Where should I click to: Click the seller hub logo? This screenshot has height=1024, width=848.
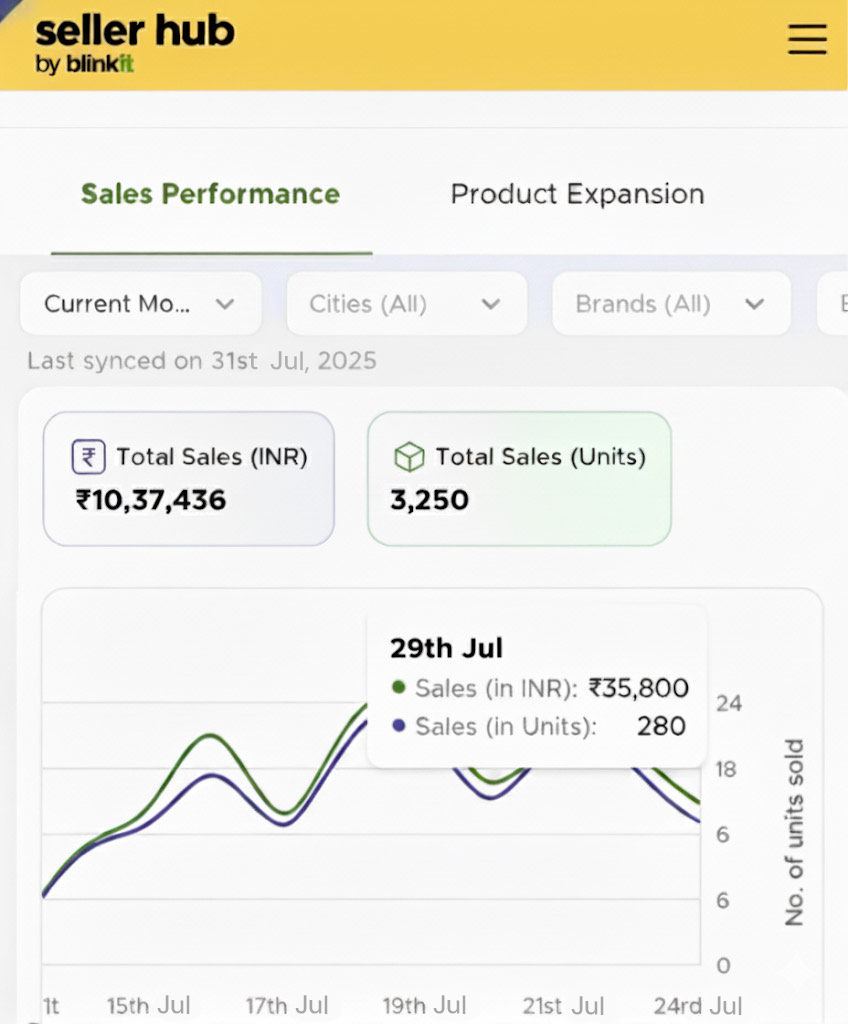coord(134,44)
